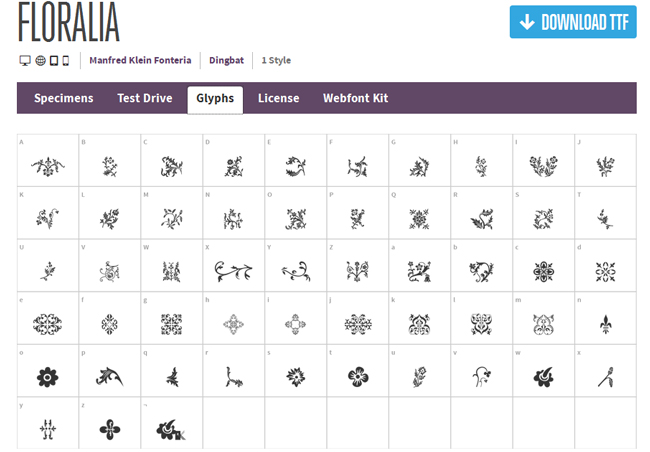Click the Dingbat category link
Image resolution: width=650 pixels, height=452 pixels.
pyautogui.click(x=226, y=61)
